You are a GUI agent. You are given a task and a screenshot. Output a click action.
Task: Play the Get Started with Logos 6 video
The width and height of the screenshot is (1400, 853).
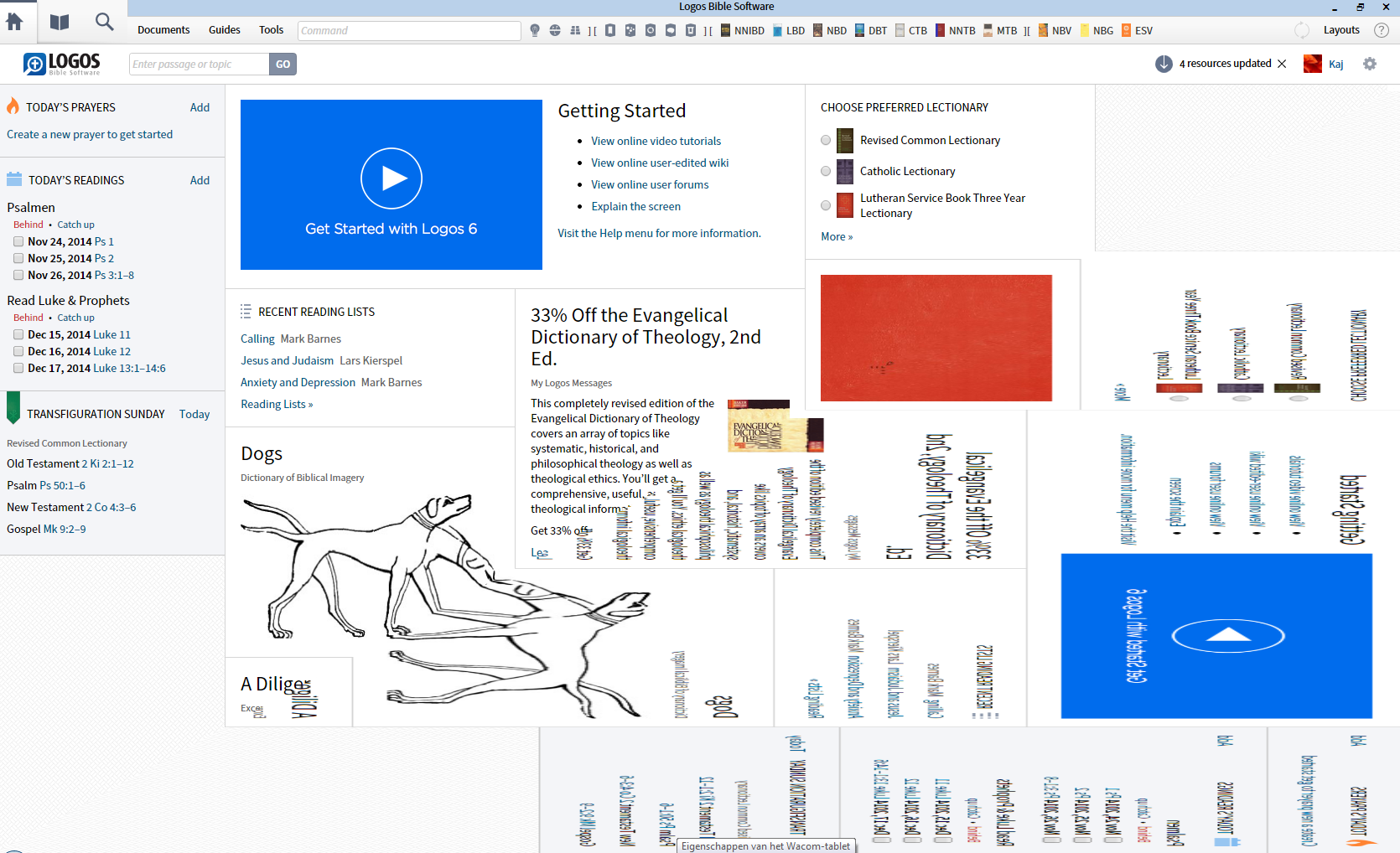pyautogui.click(x=391, y=178)
